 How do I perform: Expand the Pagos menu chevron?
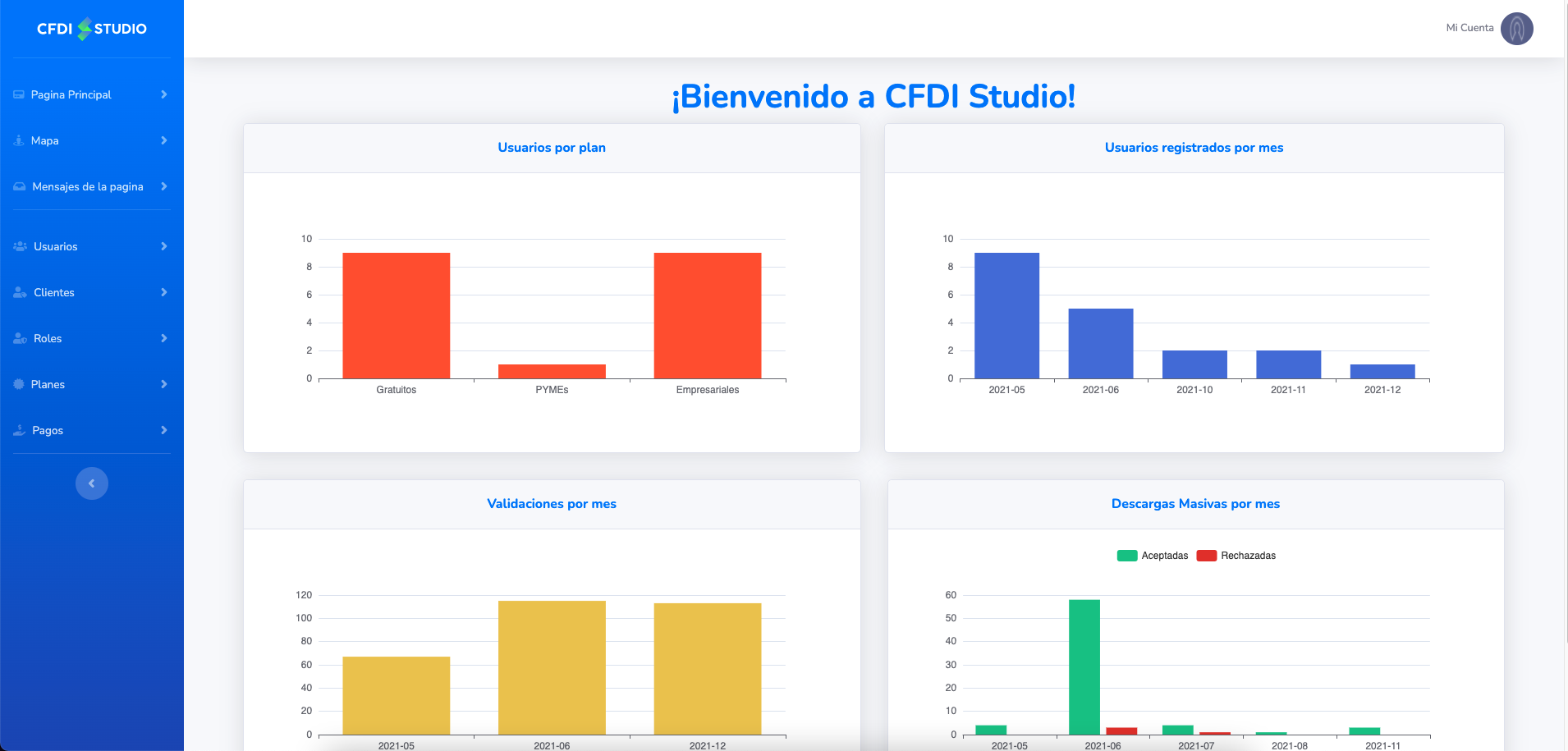[164, 431]
